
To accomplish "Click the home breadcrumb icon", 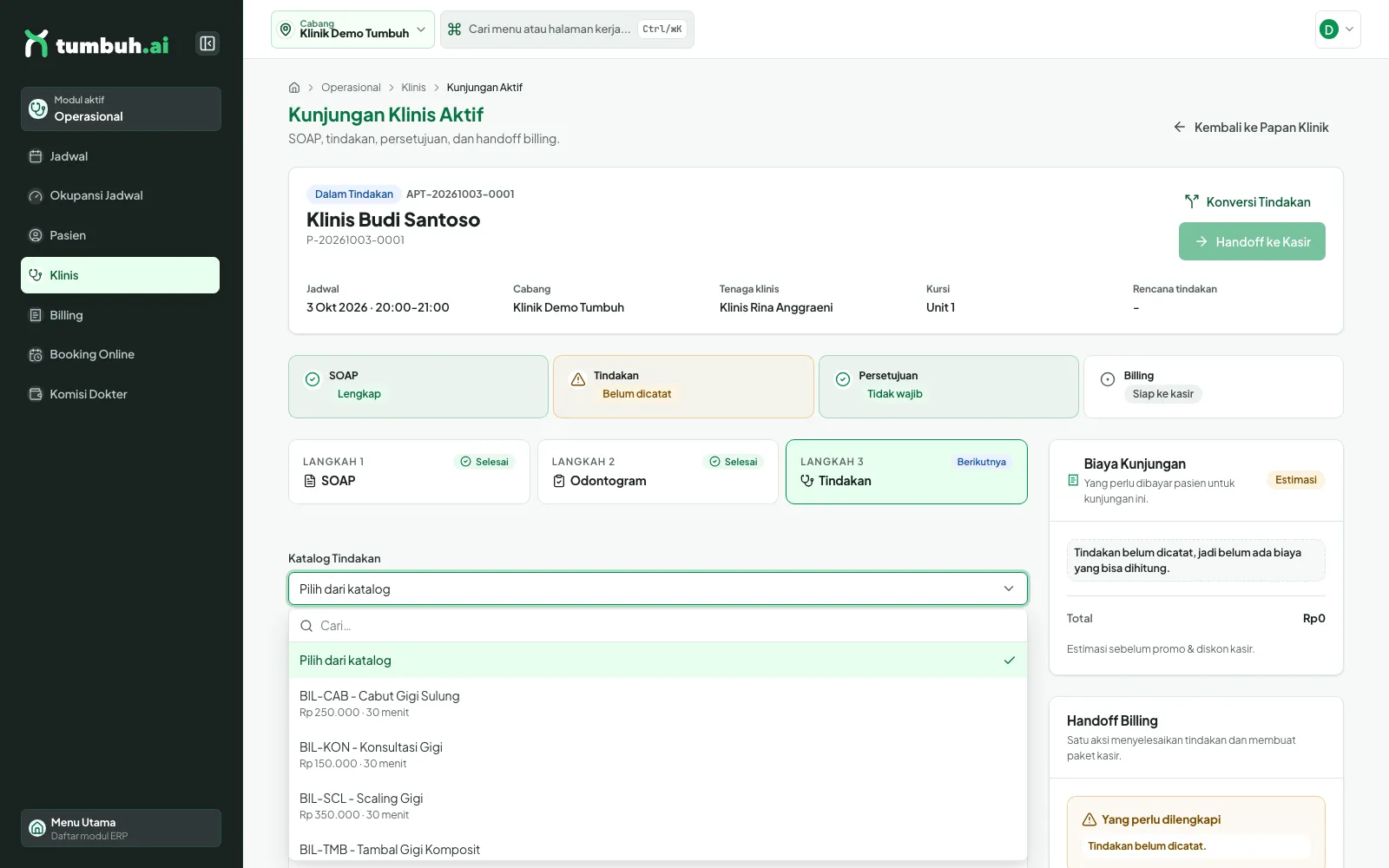I will (294, 88).
